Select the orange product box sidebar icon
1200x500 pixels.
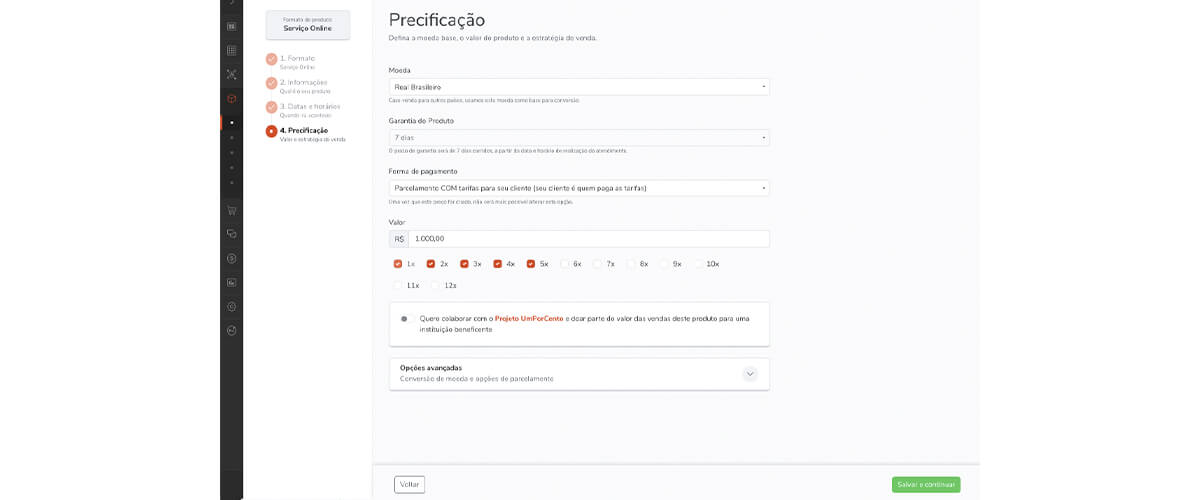click(x=231, y=99)
